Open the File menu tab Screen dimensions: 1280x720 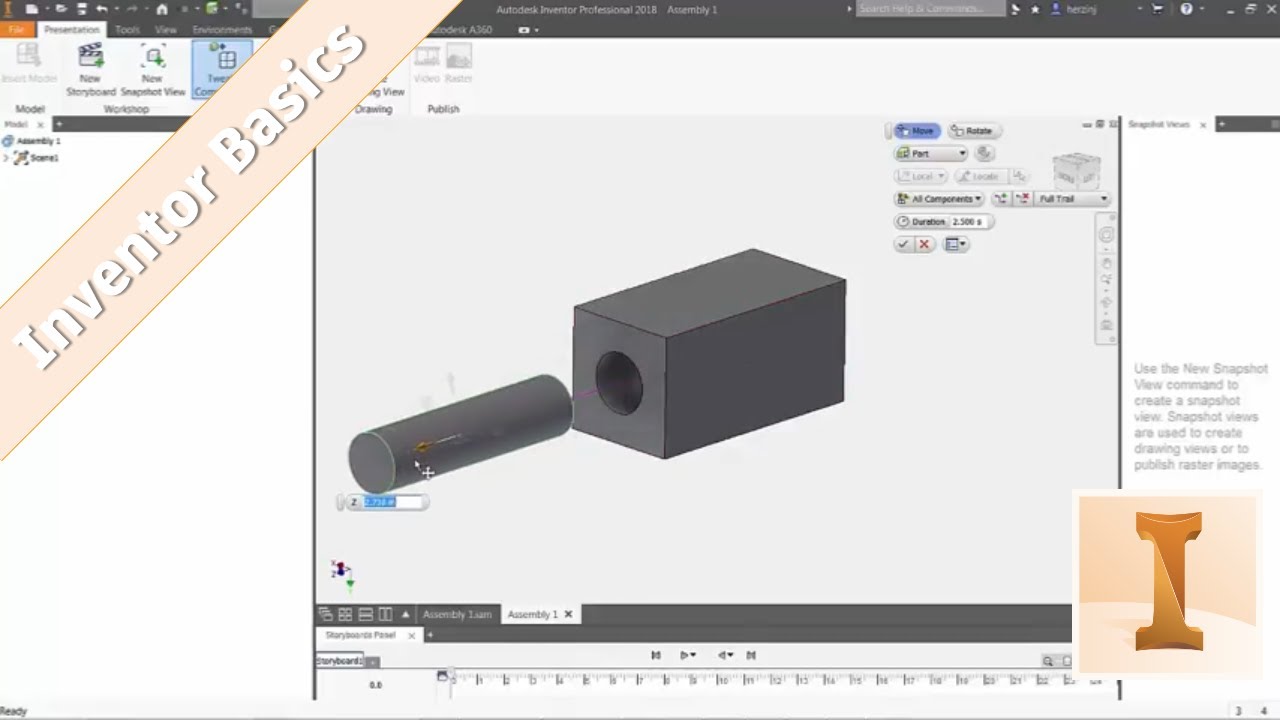point(16,30)
